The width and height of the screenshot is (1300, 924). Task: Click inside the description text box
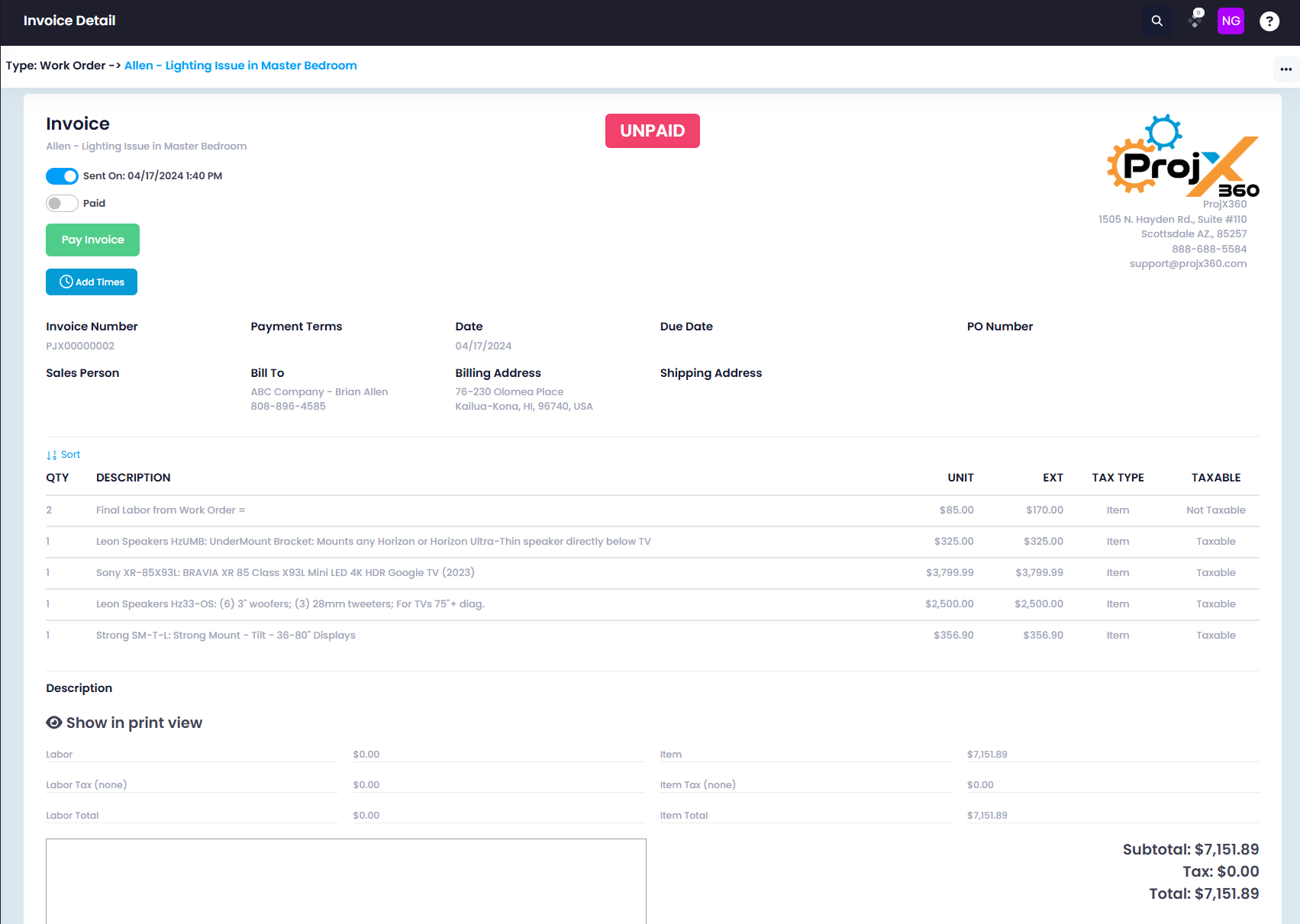346,881
